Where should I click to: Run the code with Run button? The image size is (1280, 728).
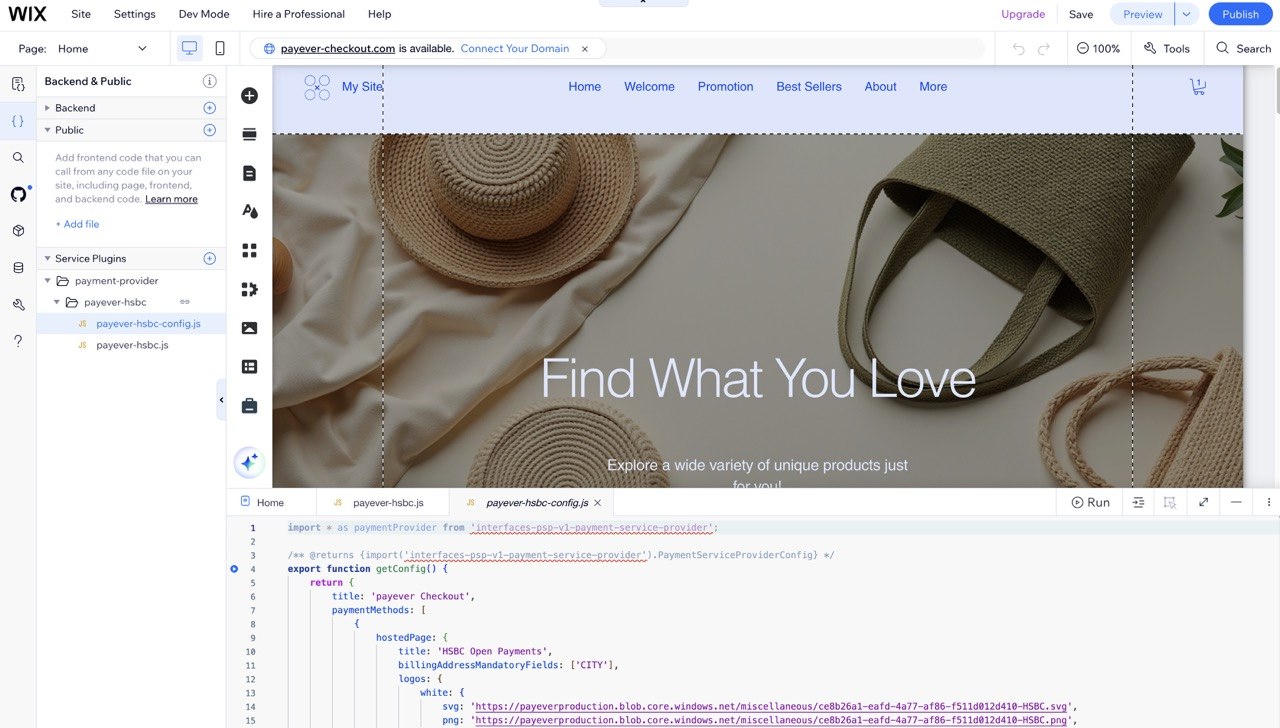[1090, 502]
